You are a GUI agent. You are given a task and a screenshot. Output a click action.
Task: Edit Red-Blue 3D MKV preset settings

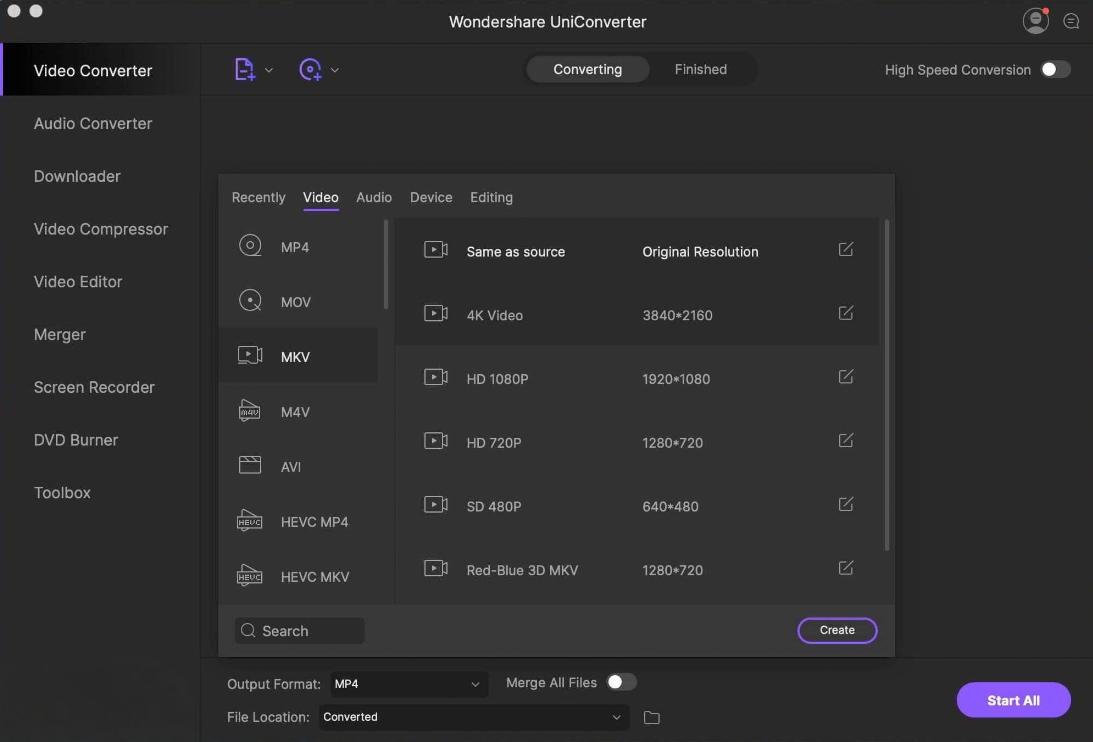point(846,568)
